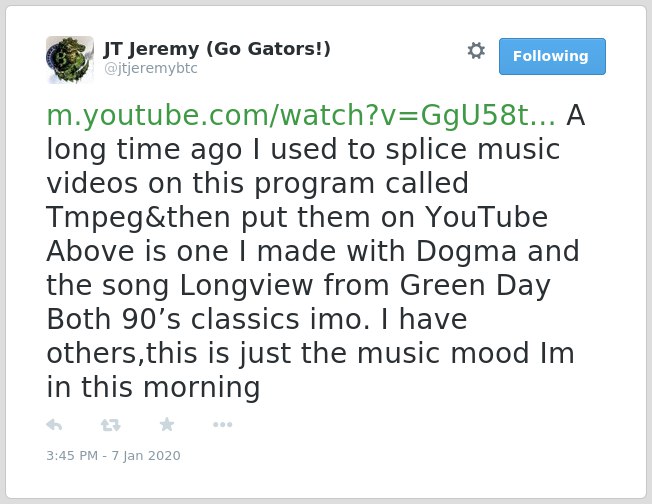652x504 pixels.
Task: View tweet permalink via the date text
Action: pyautogui.click(x=113, y=456)
